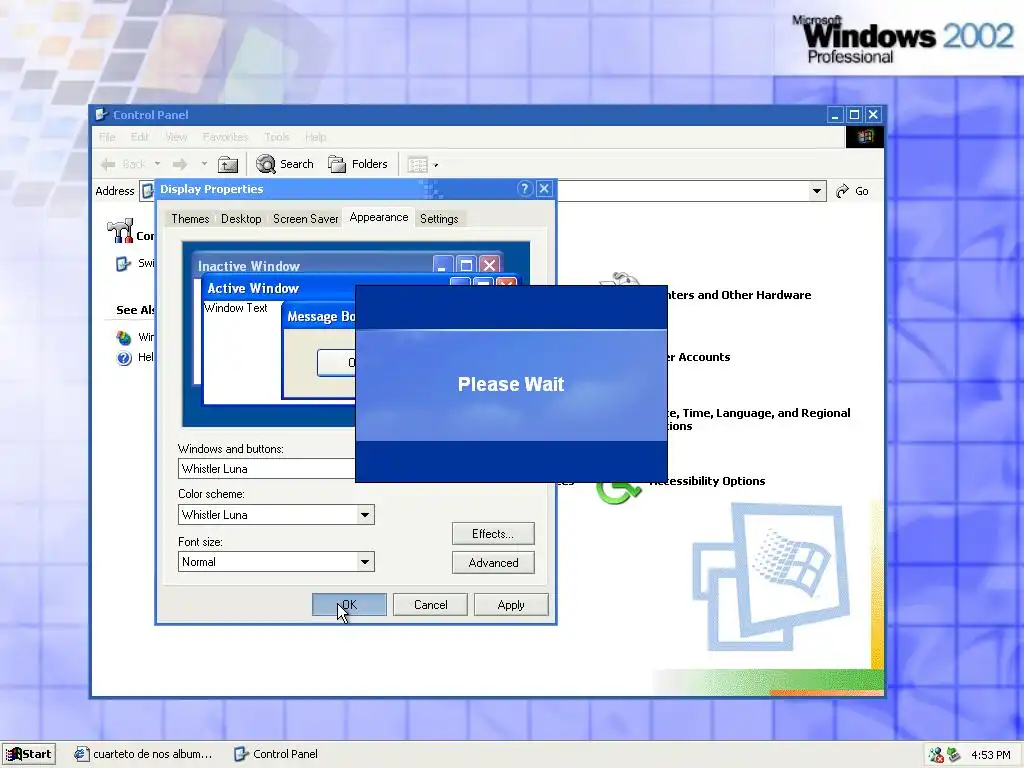Click the Control Panel title bar icon
1024x768 pixels.
pyautogui.click(x=101, y=115)
